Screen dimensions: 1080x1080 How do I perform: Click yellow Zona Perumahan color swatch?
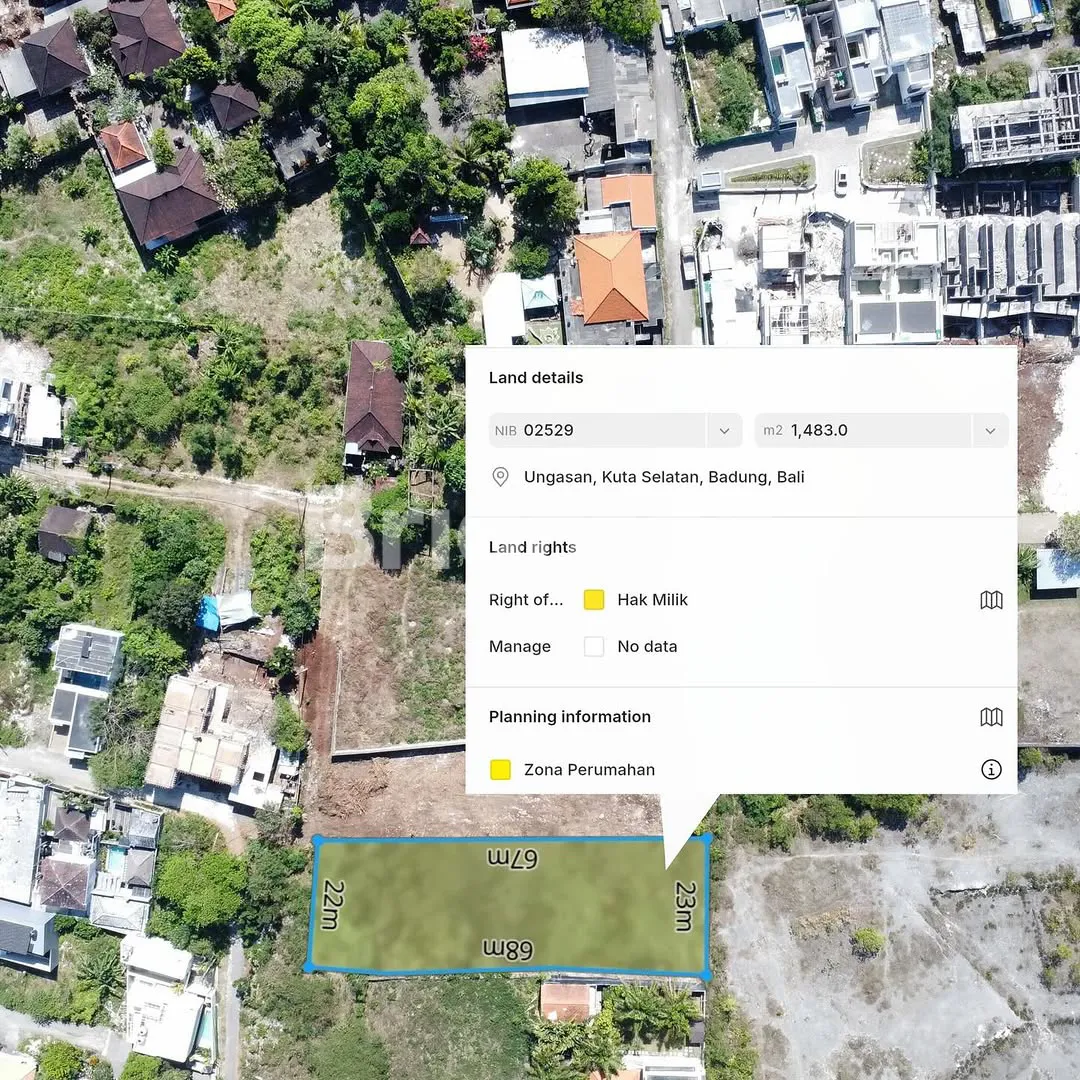point(501,769)
